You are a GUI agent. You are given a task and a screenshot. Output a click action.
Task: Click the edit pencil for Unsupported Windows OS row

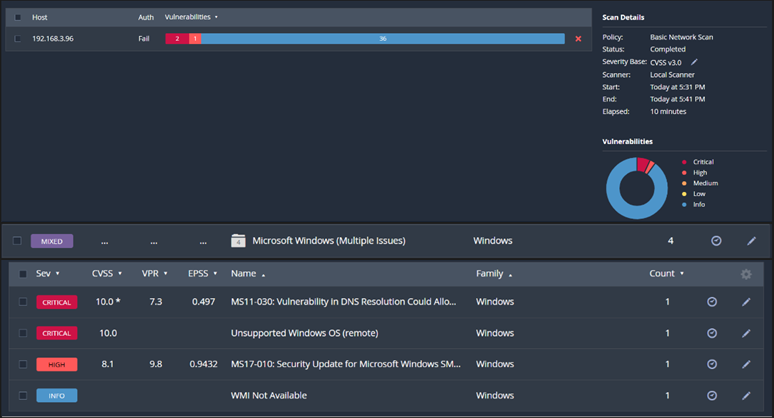coord(745,333)
